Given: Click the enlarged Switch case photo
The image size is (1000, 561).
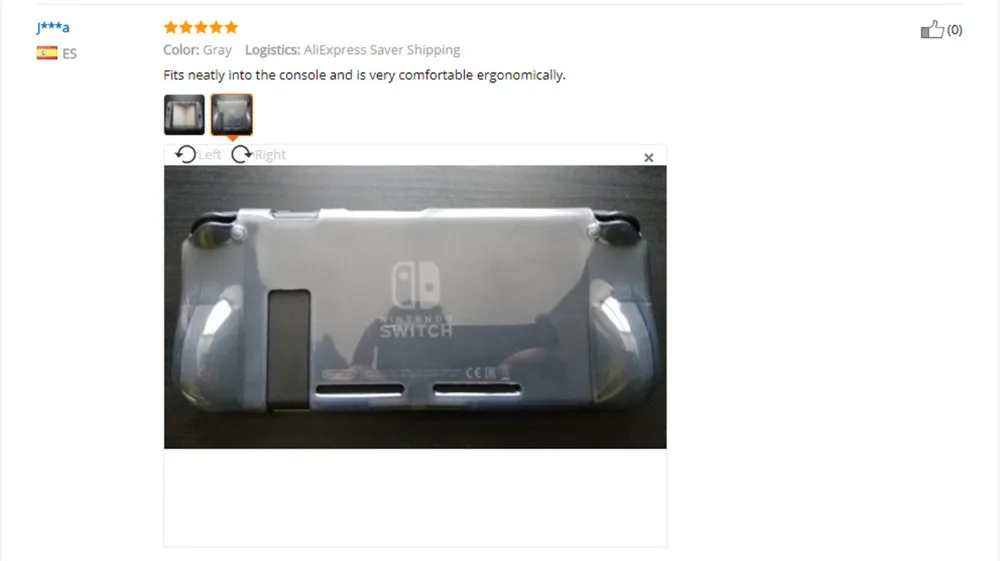Looking at the screenshot, I should pyautogui.click(x=415, y=307).
